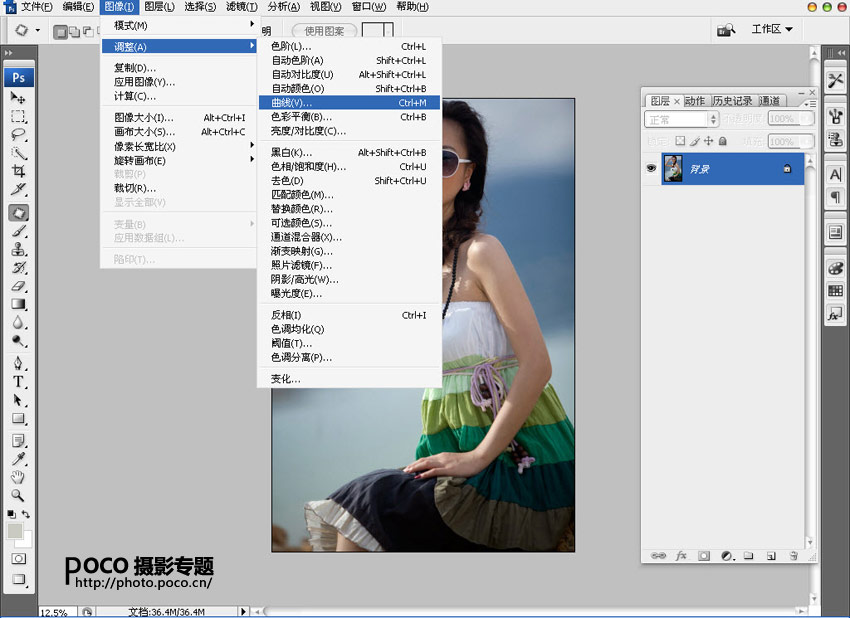Switch to the 历史记录 tab
Viewport: 850px width, 618px height.
pyautogui.click(x=732, y=101)
